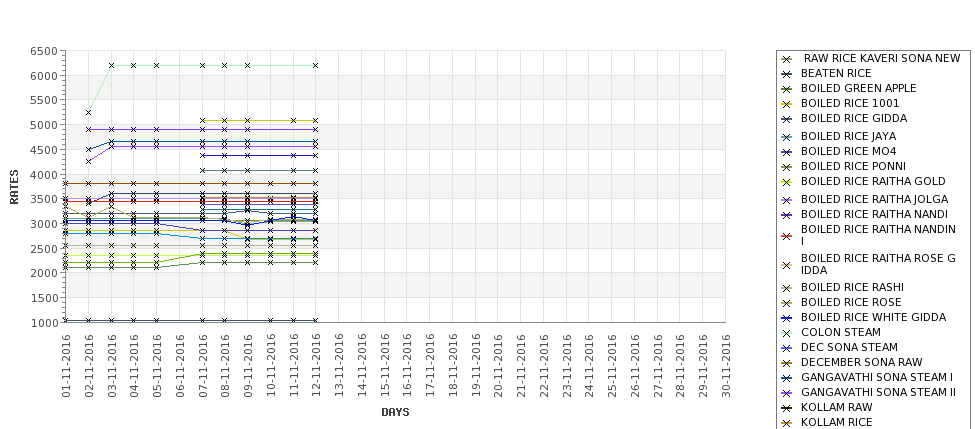Click the 3000 value on y-axis
The height and width of the screenshot is (429, 975).
(44, 224)
